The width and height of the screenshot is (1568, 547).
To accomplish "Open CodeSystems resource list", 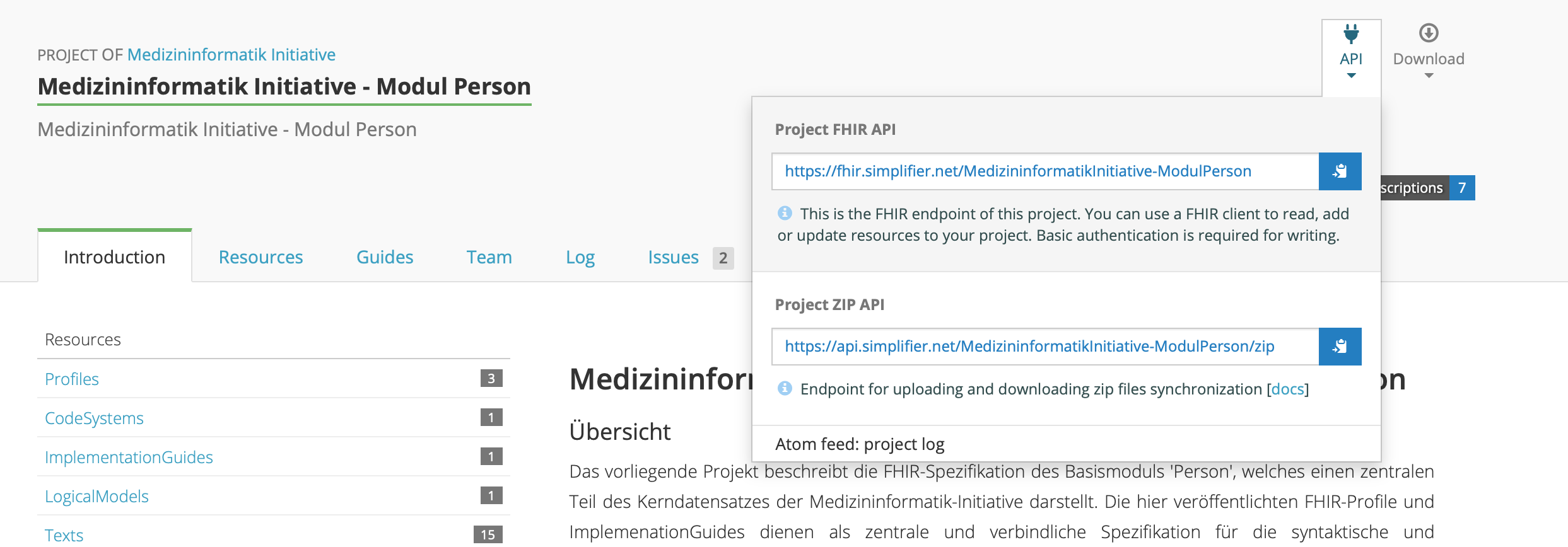I will (94, 418).
